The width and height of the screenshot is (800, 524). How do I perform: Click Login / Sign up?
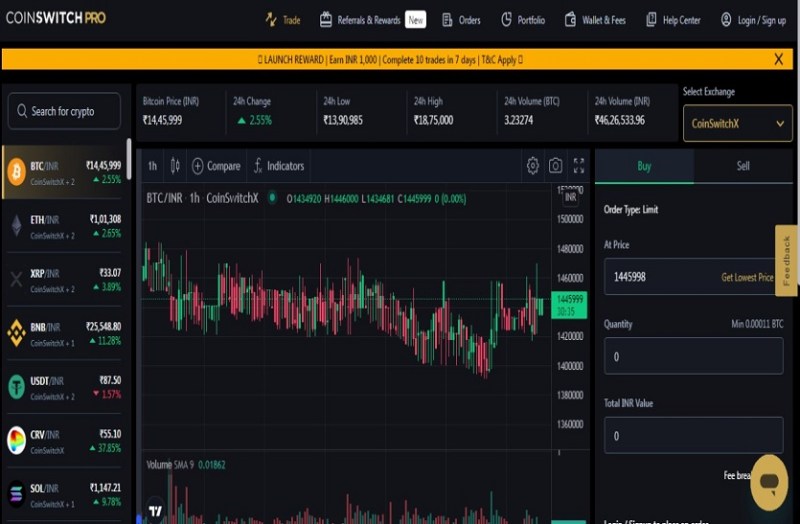pyautogui.click(x=751, y=20)
